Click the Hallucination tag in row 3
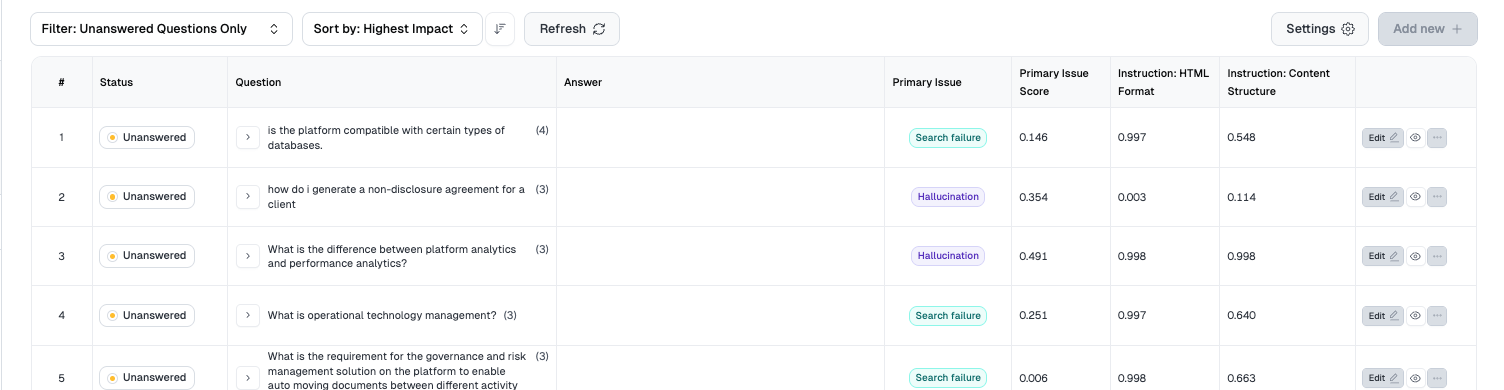Viewport: 1504px width, 390px height. pos(948,256)
